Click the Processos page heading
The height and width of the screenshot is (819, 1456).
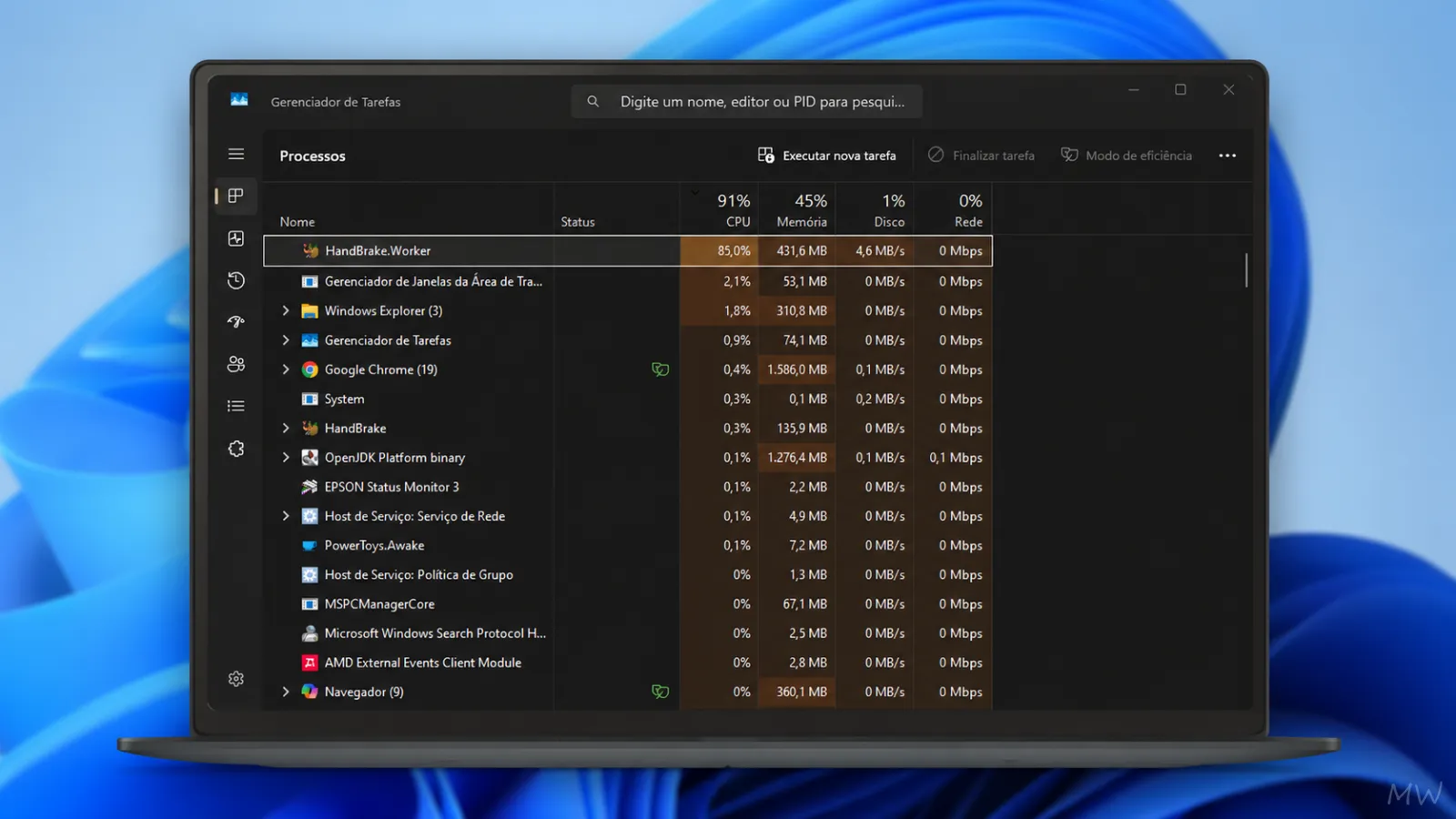pyautogui.click(x=312, y=156)
